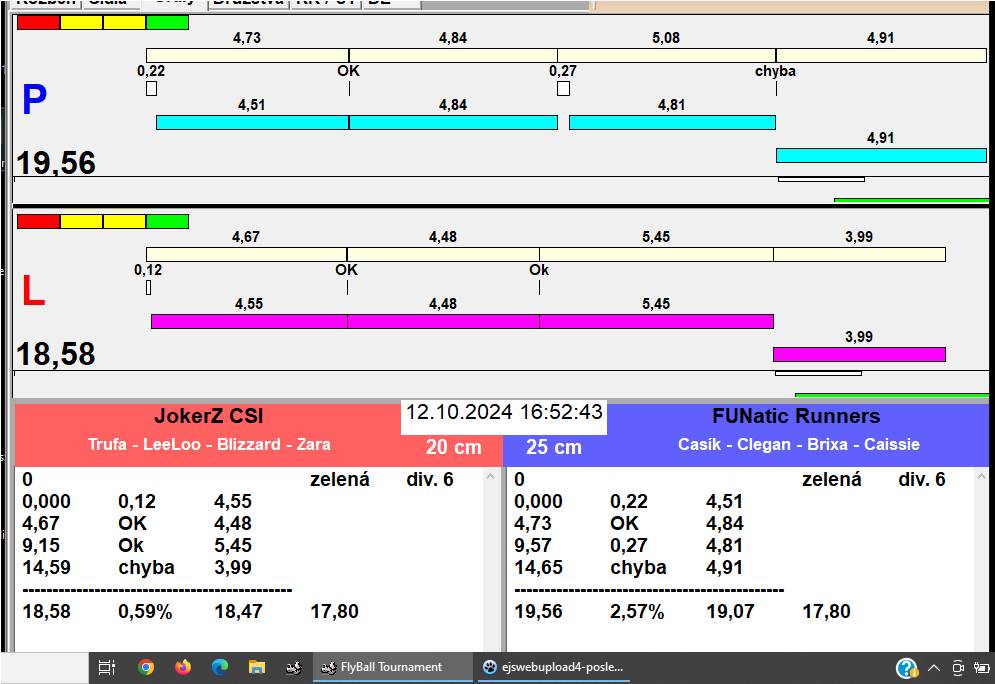This screenshot has height=684, width=995.
Task: Click the pinned dog icon in the taskbar
Action: (293, 667)
